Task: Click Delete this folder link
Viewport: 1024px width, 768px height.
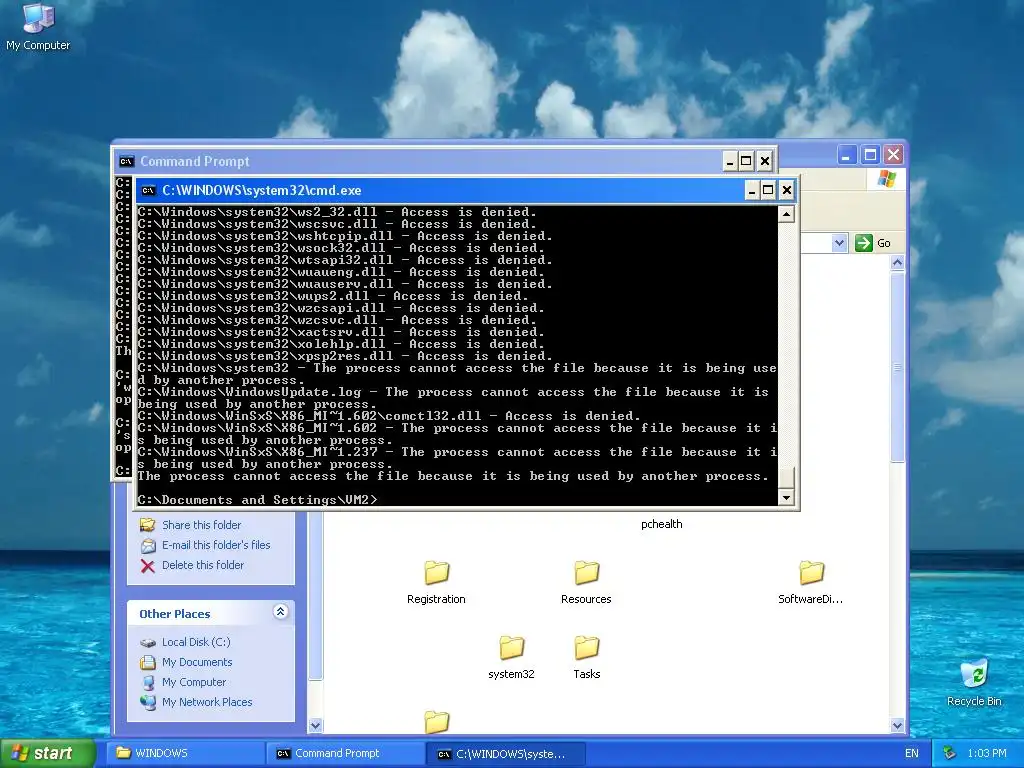Action: point(203,565)
